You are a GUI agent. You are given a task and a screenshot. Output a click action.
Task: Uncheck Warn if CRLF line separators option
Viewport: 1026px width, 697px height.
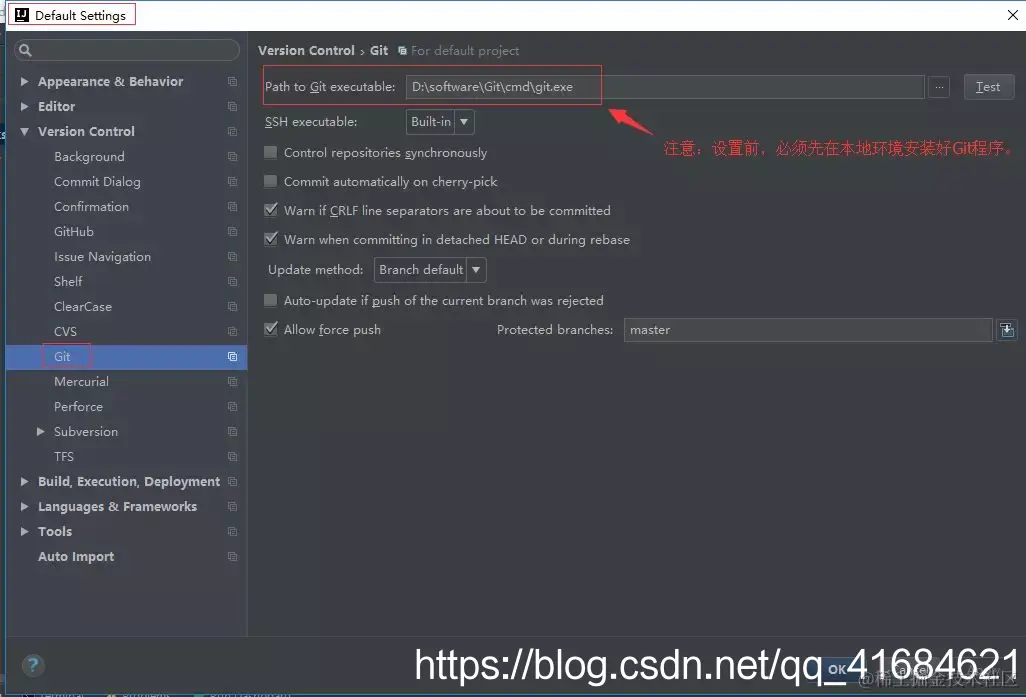pyautogui.click(x=270, y=210)
